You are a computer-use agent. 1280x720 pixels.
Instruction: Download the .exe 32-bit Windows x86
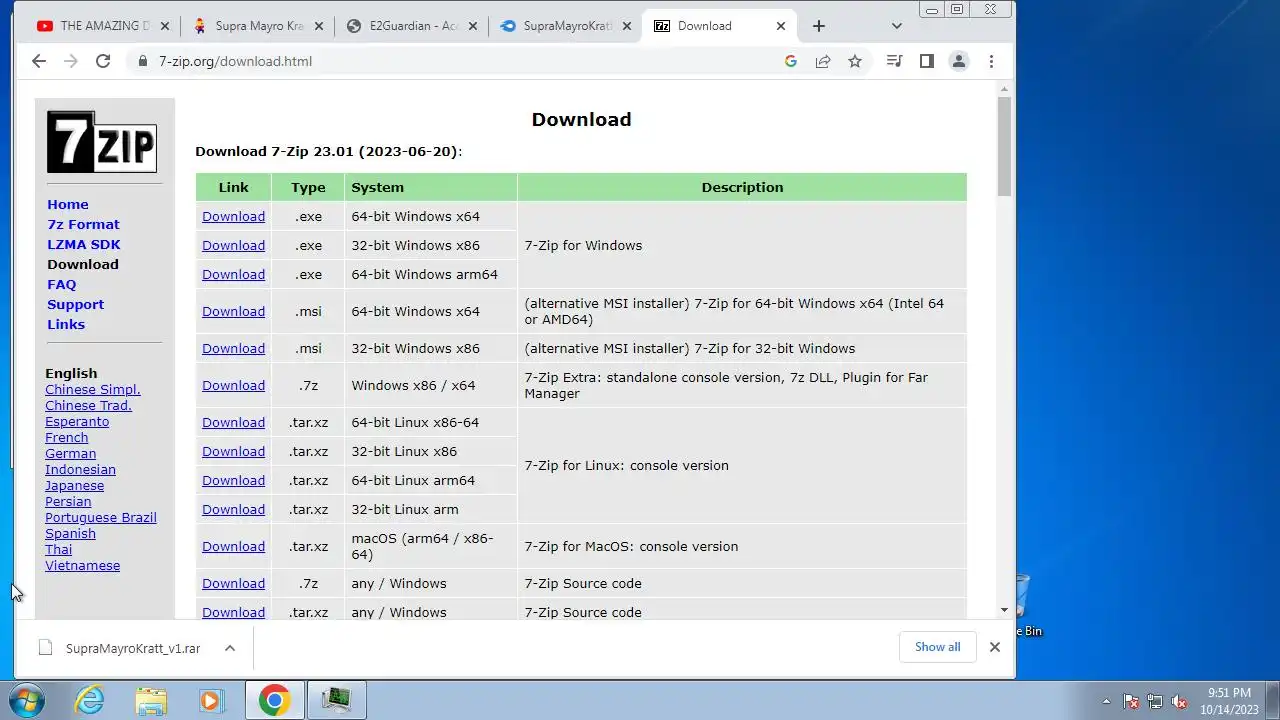233,245
